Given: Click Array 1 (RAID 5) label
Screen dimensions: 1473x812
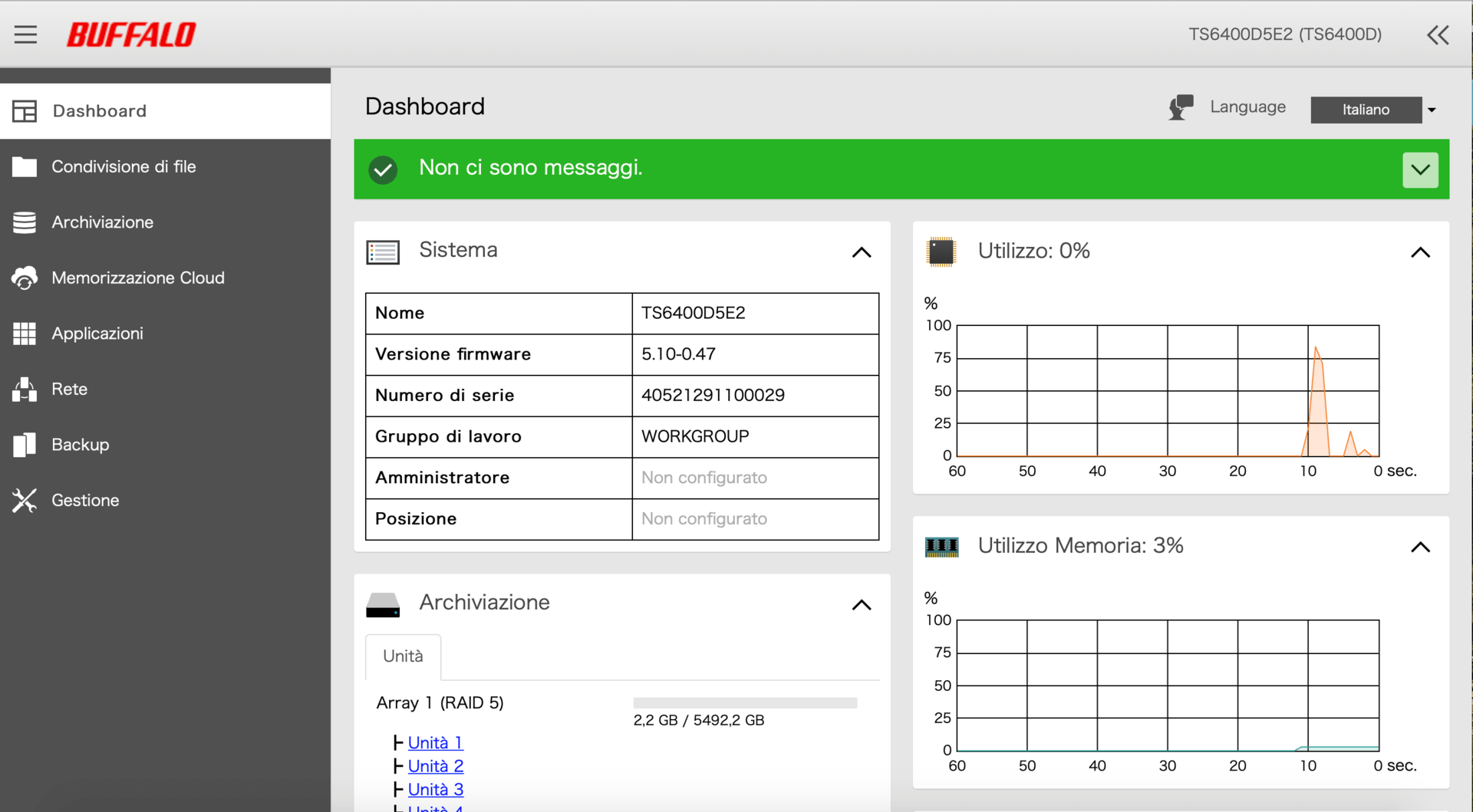Looking at the screenshot, I should click(x=440, y=703).
